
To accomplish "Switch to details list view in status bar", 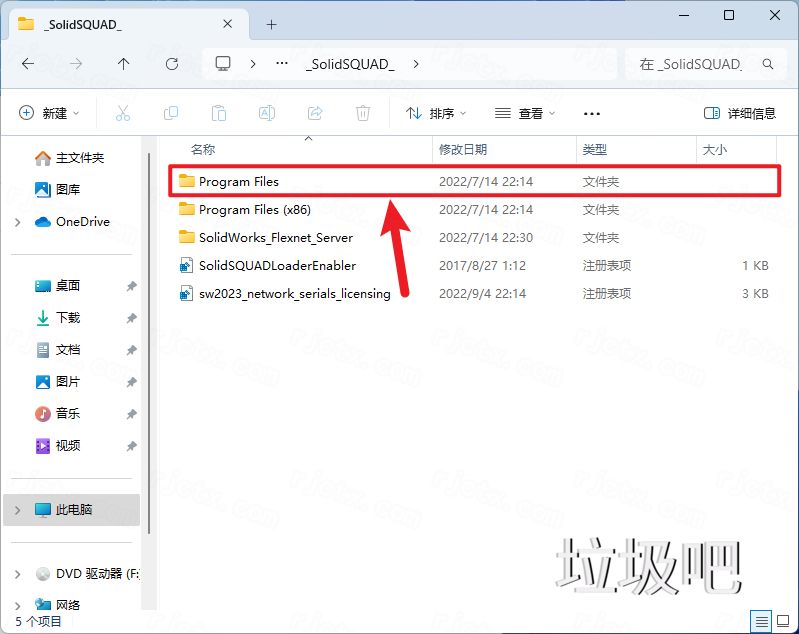I will pos(761,621).
